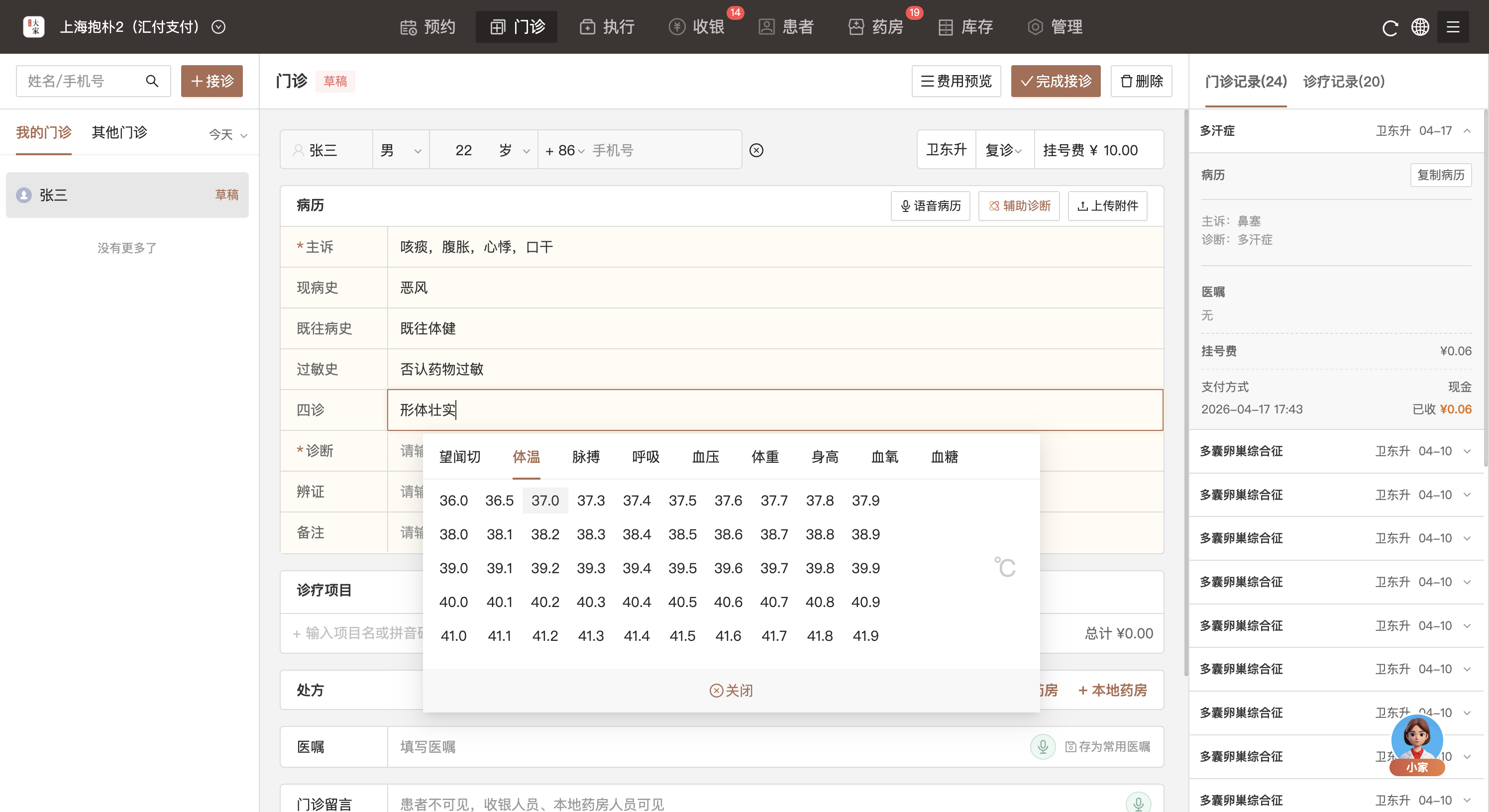Collapse the 多汗症 record entry
This screenshot has height=812, width=1489.
click(x=1467, y=131)
